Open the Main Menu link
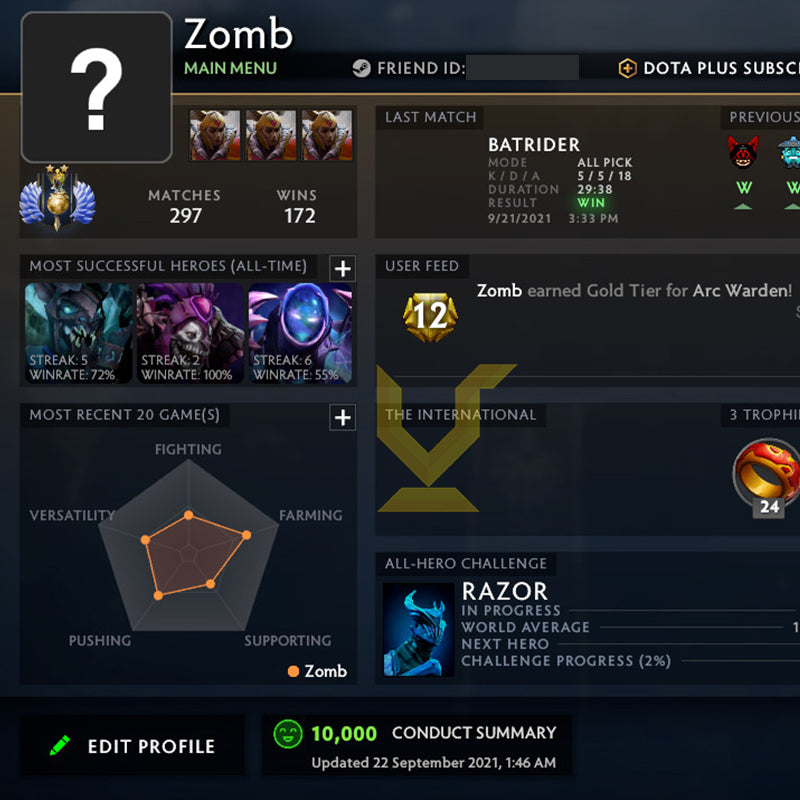Viewport: 800px width, 800px height. coord(230,68)
